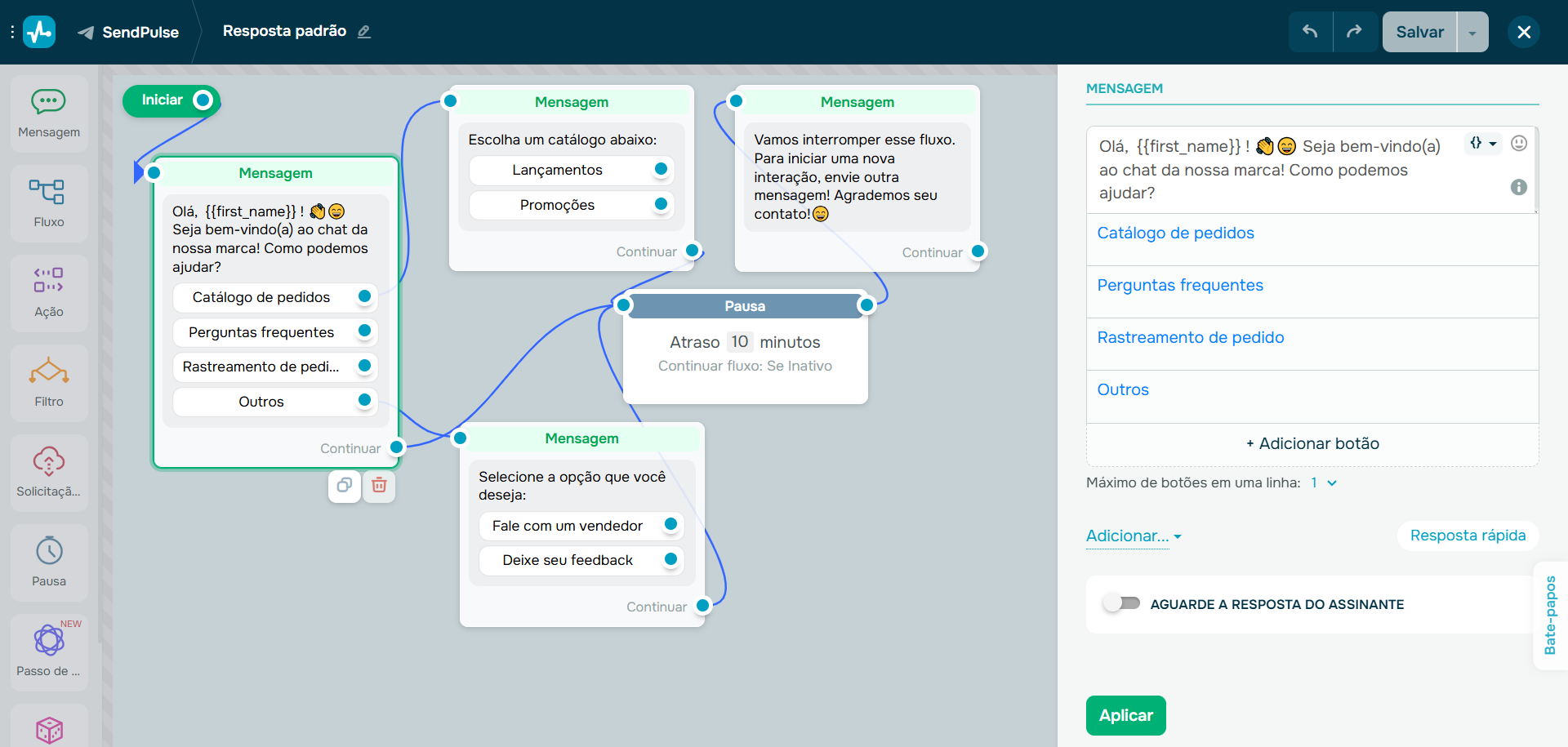Open the emoji picker in the message editor
1568x747 pixels.
[x=1519, y=143]
